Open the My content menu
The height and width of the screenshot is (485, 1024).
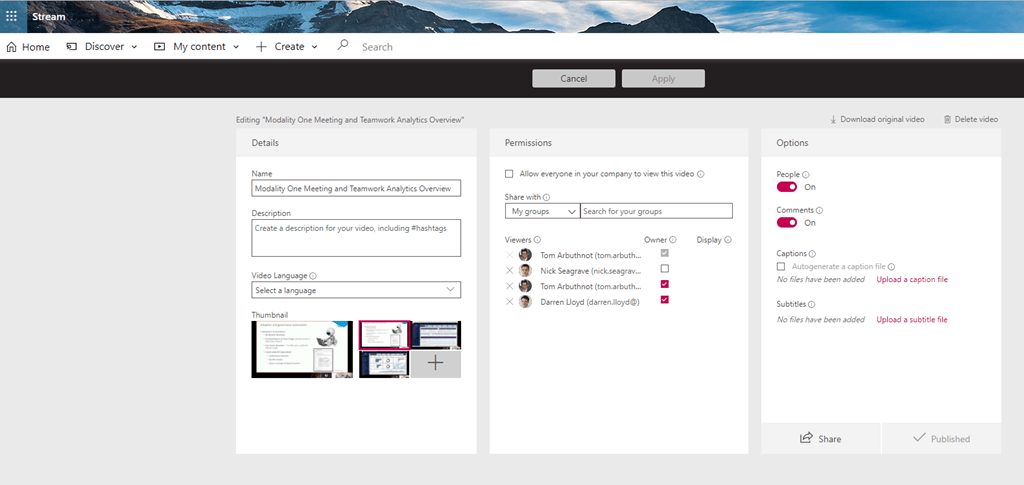tap(196, 46)
